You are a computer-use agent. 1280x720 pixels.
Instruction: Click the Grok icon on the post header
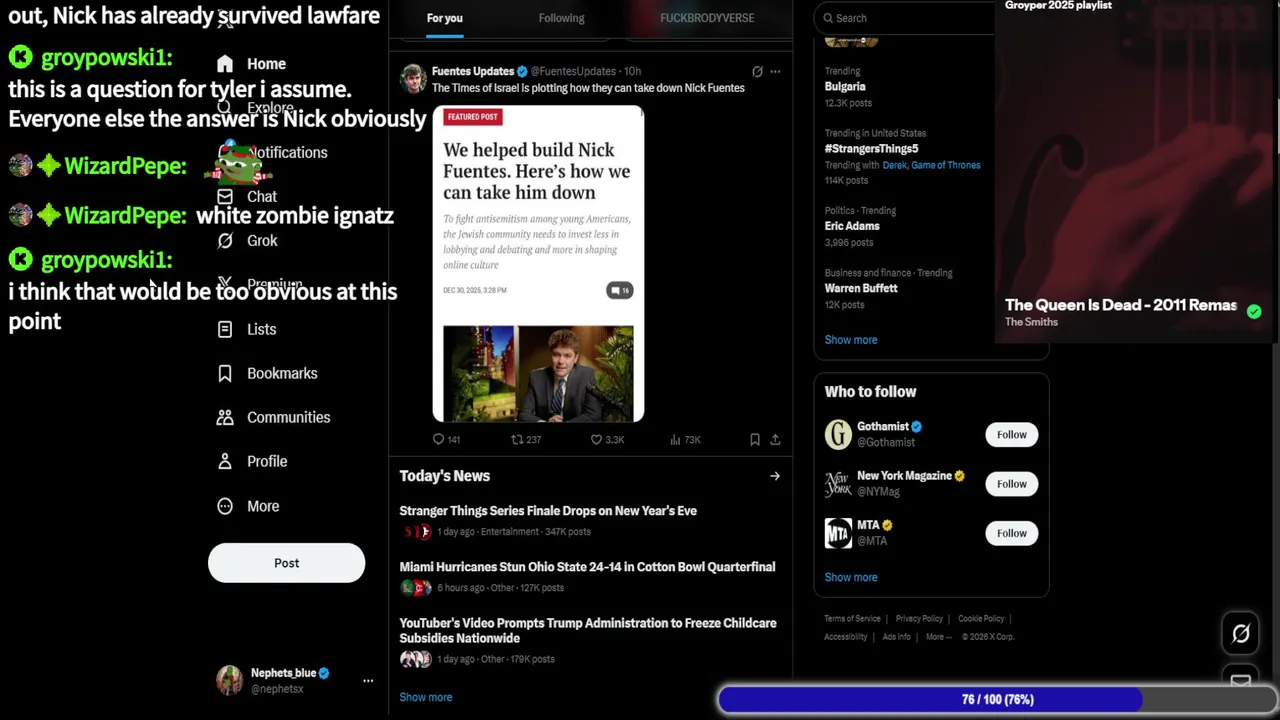(757, 71)
